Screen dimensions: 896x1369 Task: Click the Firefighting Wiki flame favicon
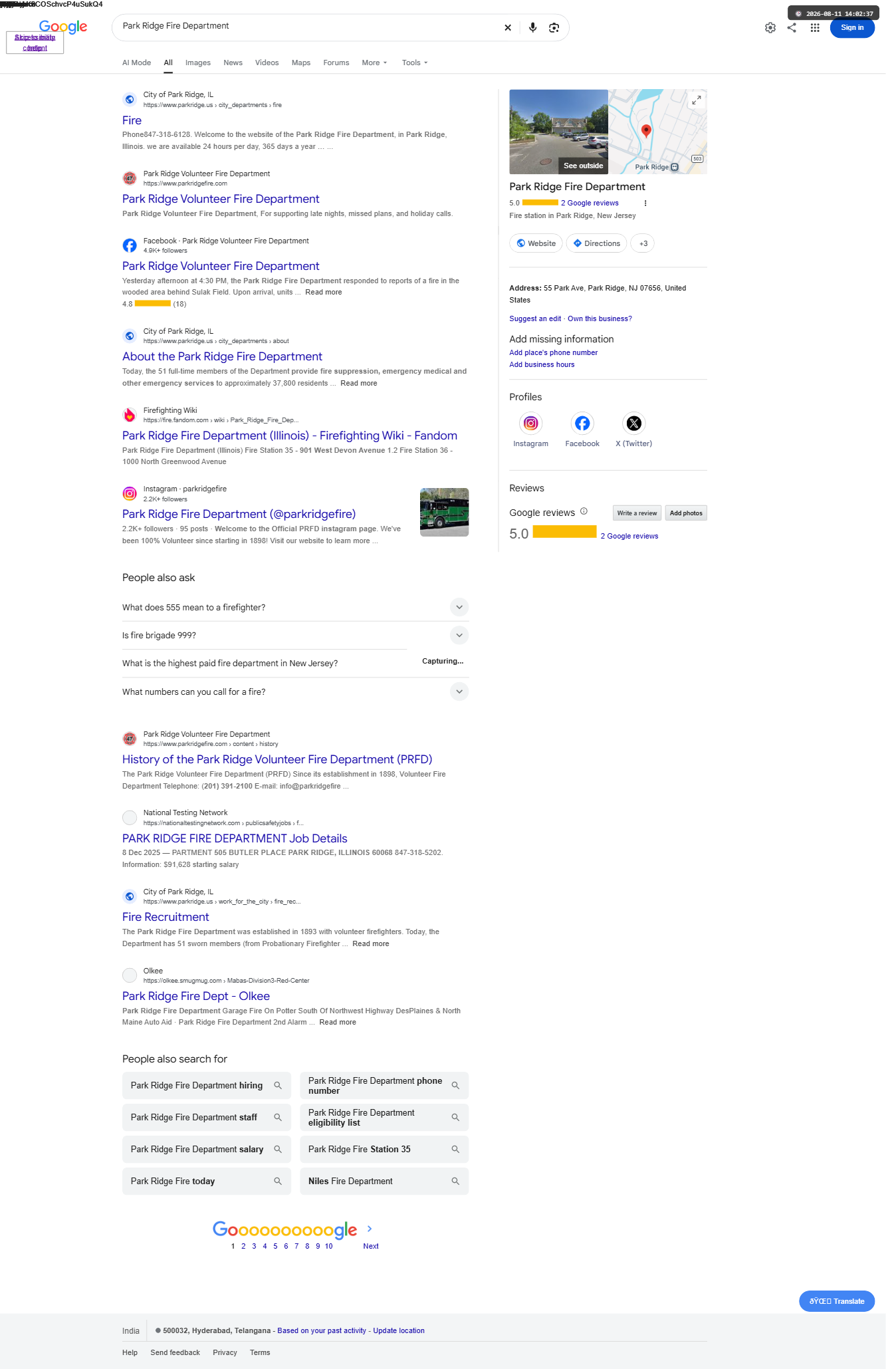pyautogui.click(x=130, y=415)
